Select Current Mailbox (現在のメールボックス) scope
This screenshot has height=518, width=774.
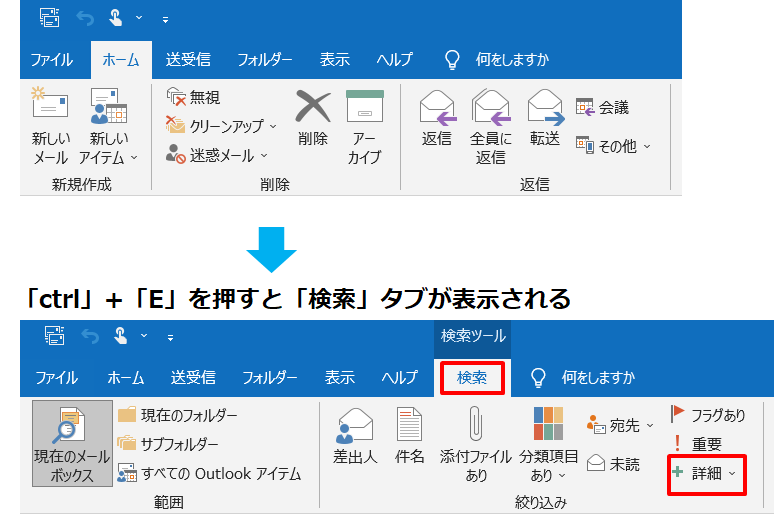click(x=72, y=443)
